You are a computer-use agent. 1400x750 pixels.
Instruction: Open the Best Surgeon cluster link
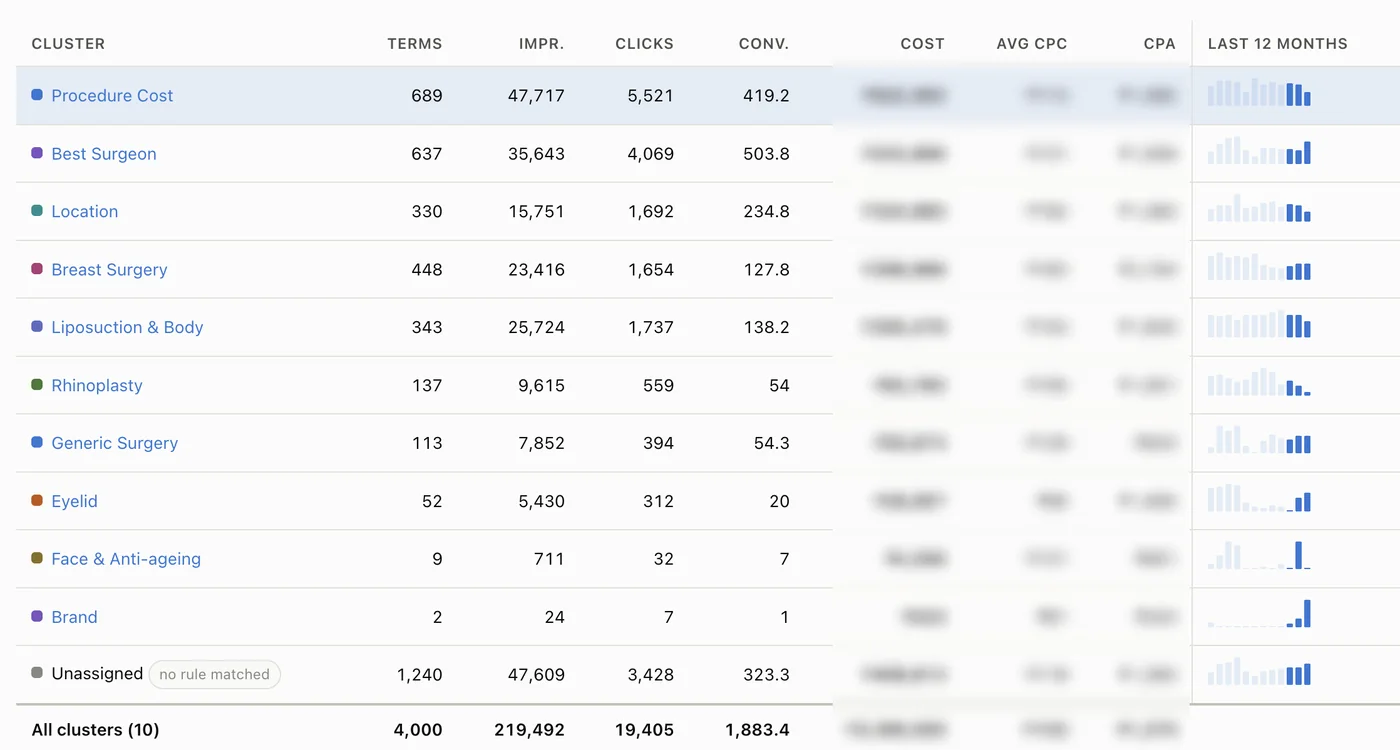point(104,154)
